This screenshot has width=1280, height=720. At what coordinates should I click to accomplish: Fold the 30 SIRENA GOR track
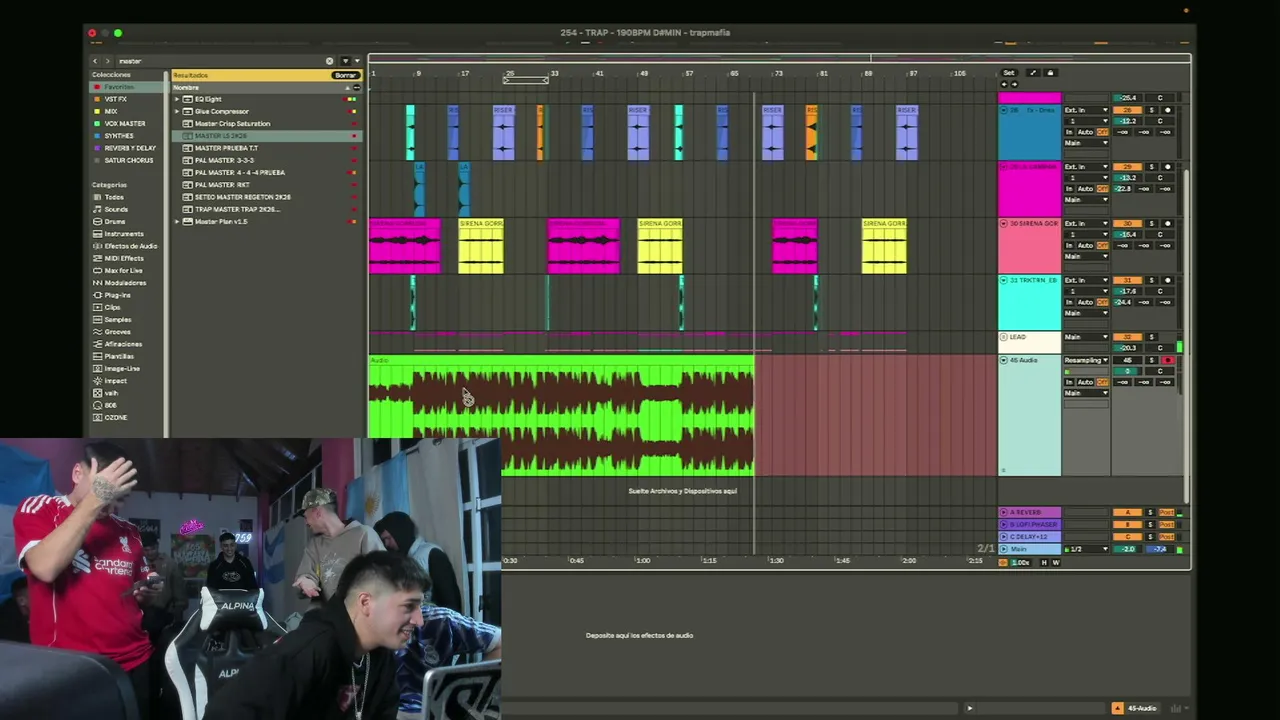coord(1004,223)
